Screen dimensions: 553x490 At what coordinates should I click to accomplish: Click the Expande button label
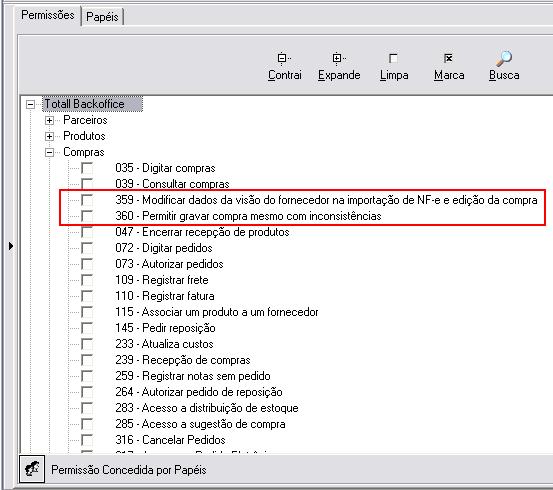pos(339,75)
